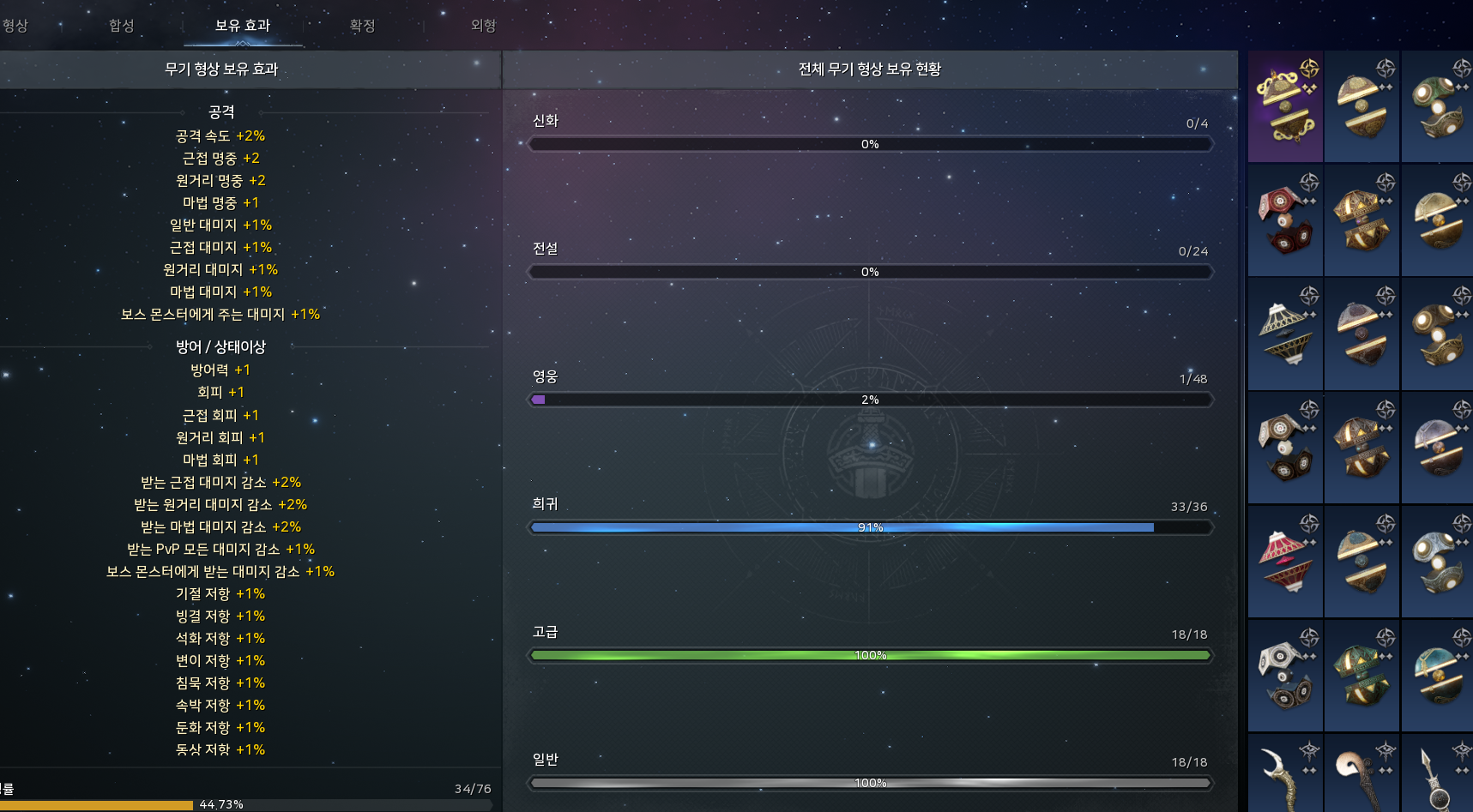Select the golden orb item with white eyes
This screenshot has width=1473, height=812.
(x=1437, y=334)
